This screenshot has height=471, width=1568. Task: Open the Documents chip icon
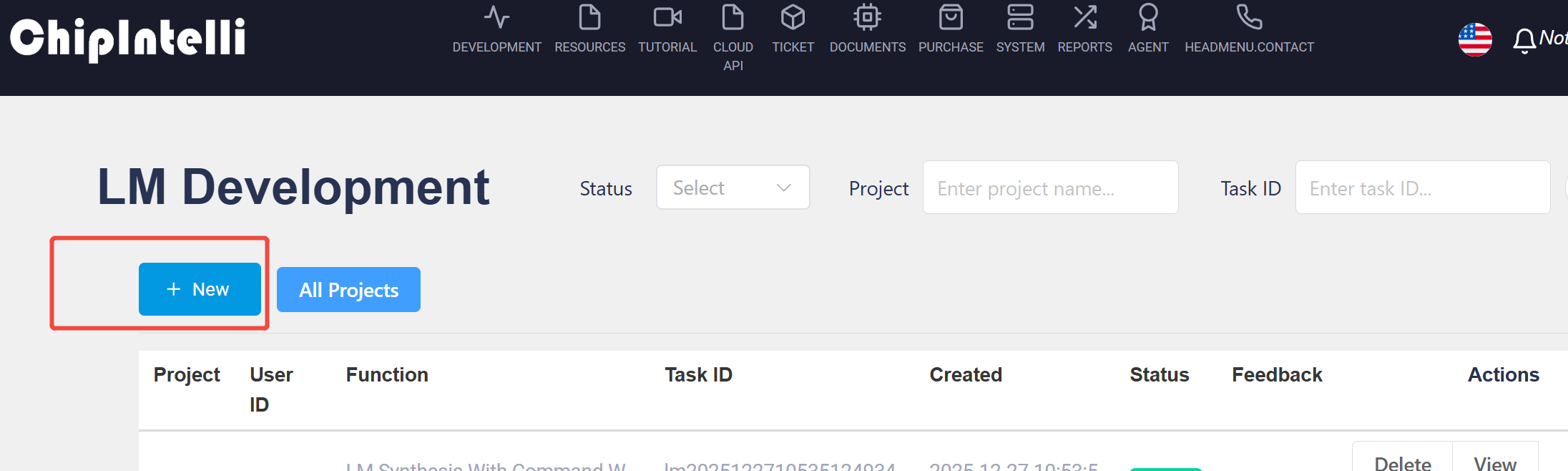tap(867, 17)
